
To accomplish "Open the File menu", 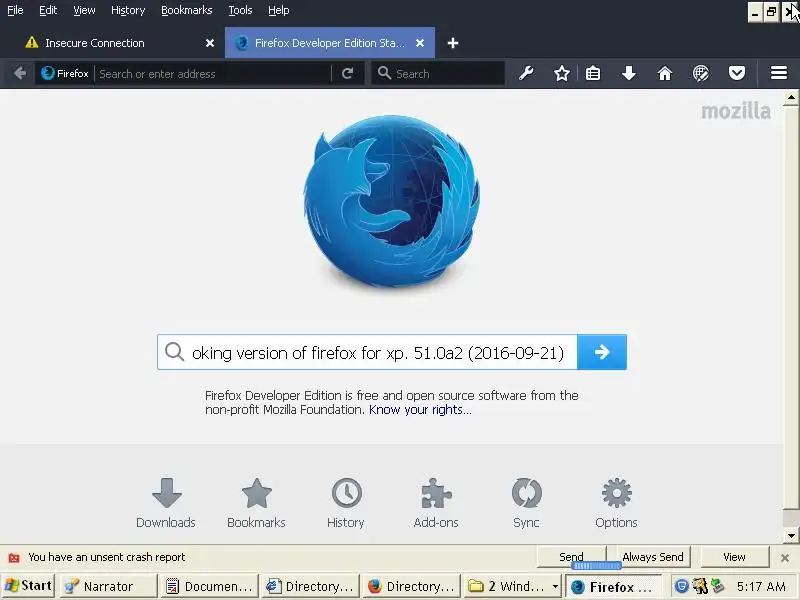I will pos(15,10).
